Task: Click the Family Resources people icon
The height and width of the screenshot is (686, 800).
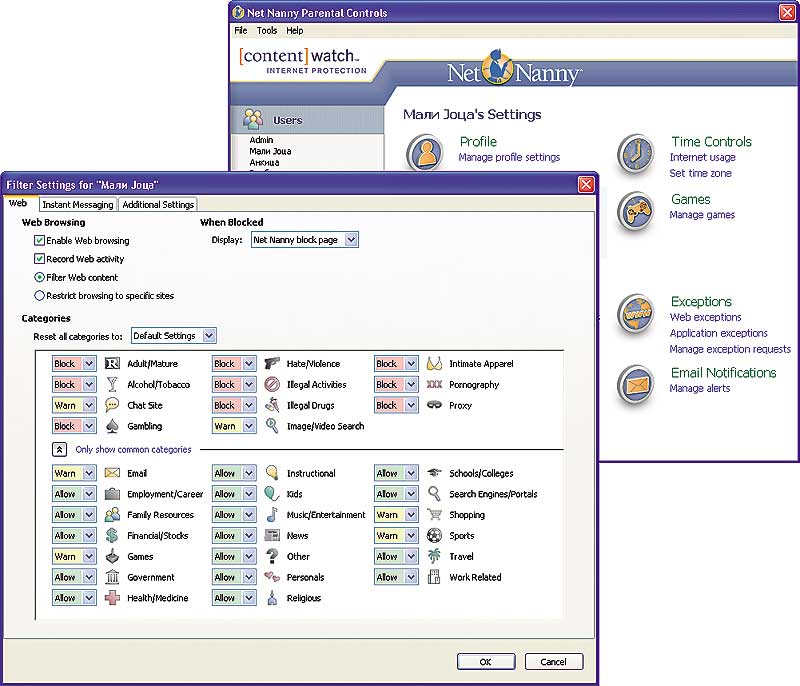Action: 112,514
